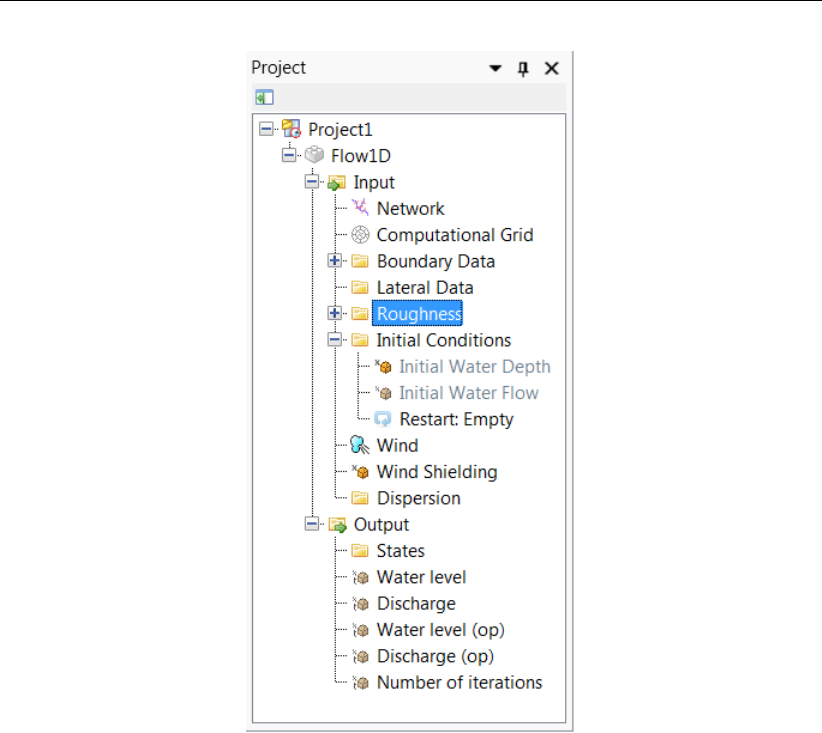Expand the Roughness folder
This screenshot has height=733, width=822.
click(x=336, y=314)
